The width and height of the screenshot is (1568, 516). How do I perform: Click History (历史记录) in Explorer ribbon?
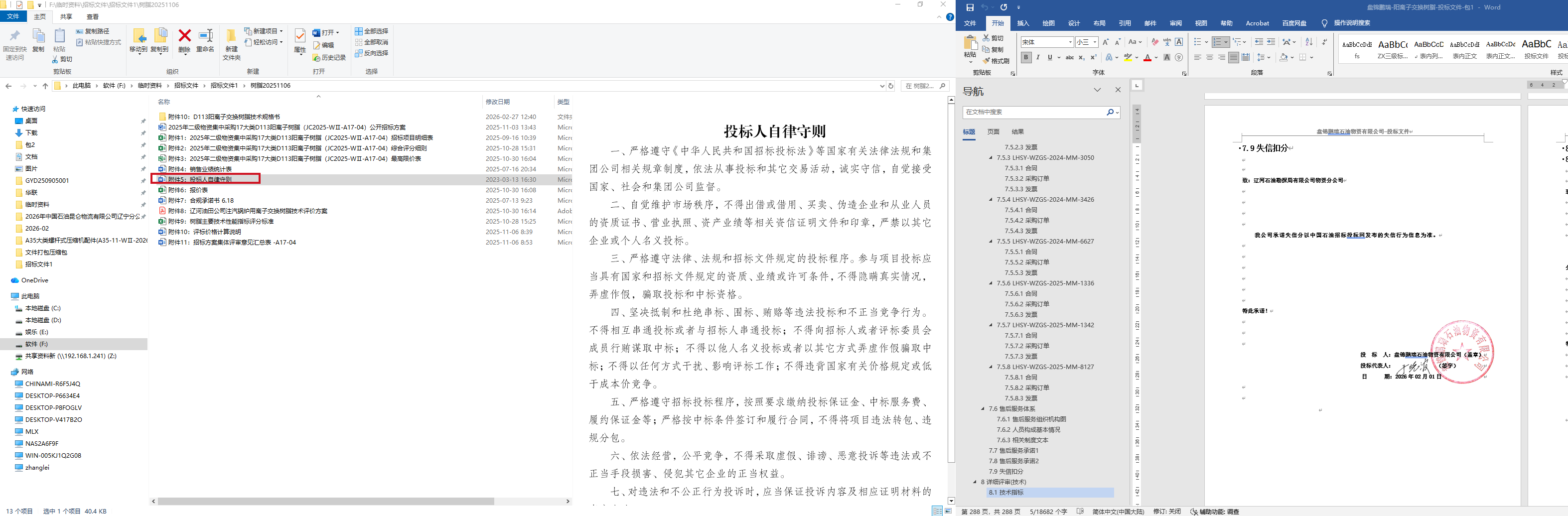coord(329,58)
